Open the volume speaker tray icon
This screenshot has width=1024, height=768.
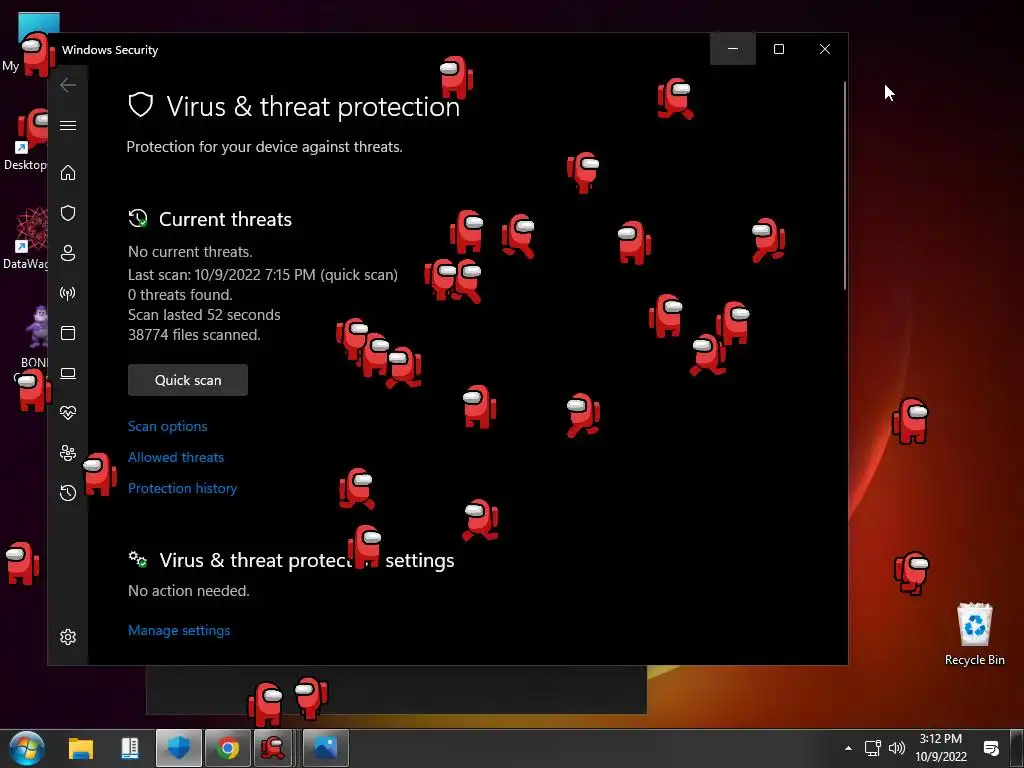coord(897,748)
